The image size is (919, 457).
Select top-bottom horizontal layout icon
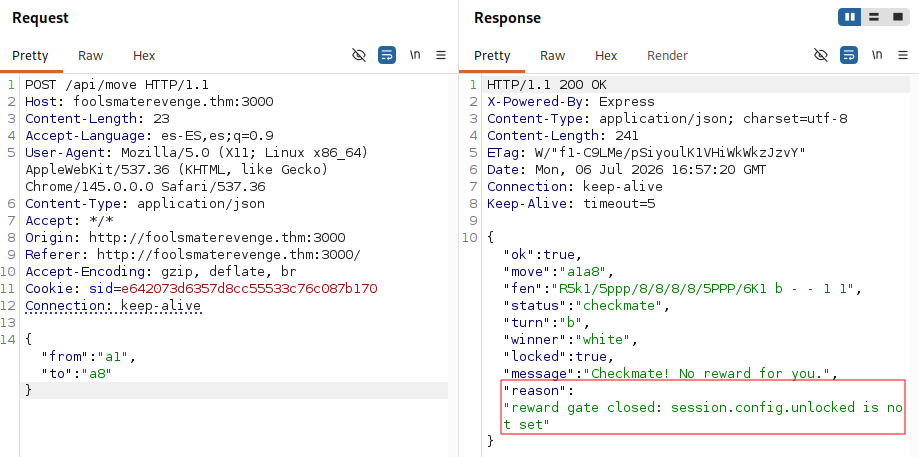click(874, 18)
